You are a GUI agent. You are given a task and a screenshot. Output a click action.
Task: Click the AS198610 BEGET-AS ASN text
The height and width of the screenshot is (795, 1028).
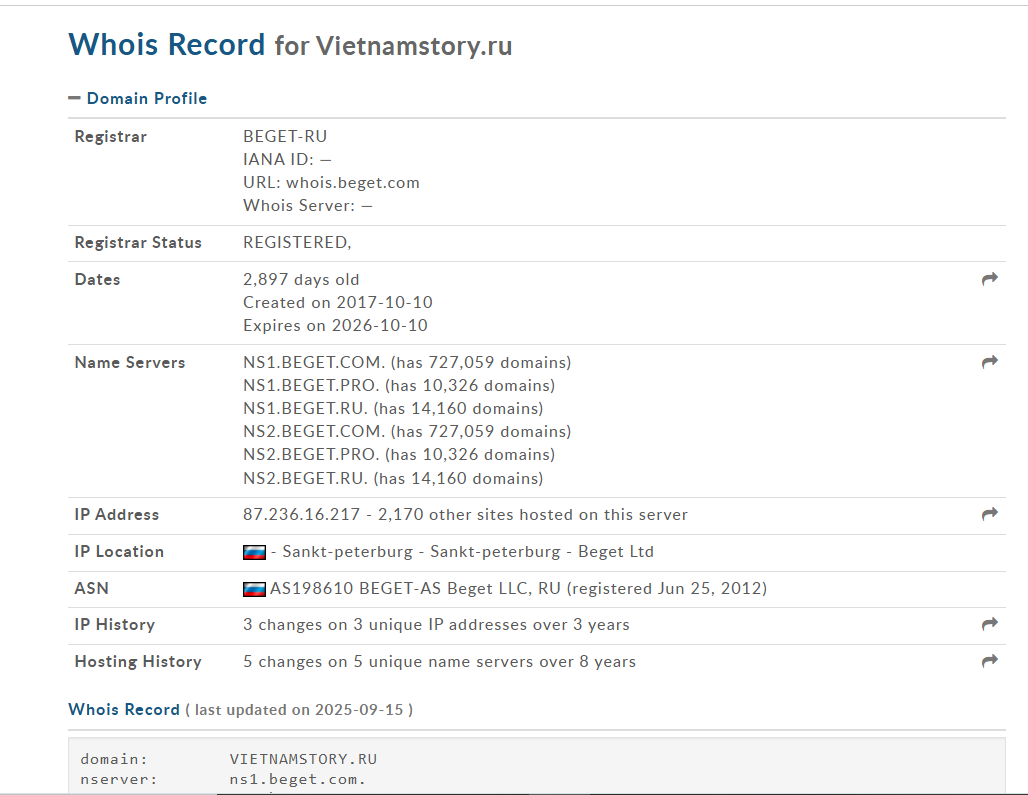pyautogui.click(x=519, y=589)
